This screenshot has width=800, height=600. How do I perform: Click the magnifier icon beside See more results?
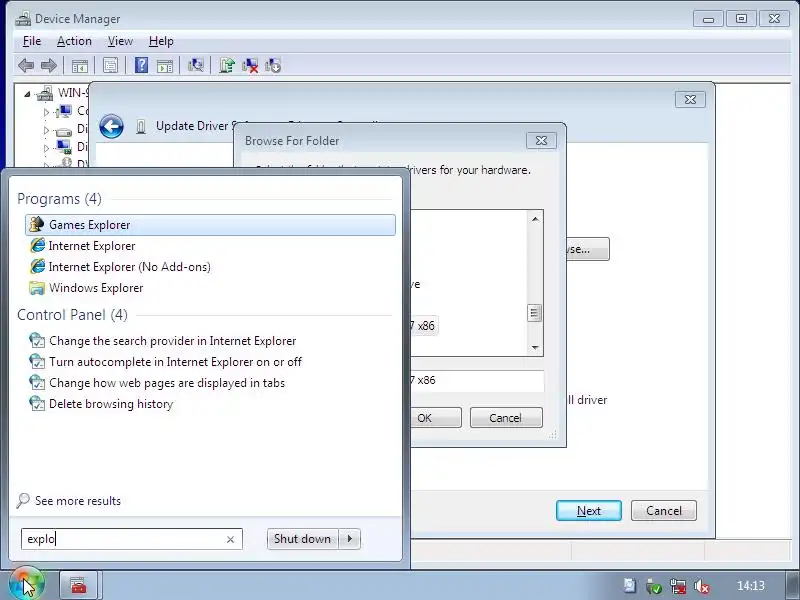[23, 501]
